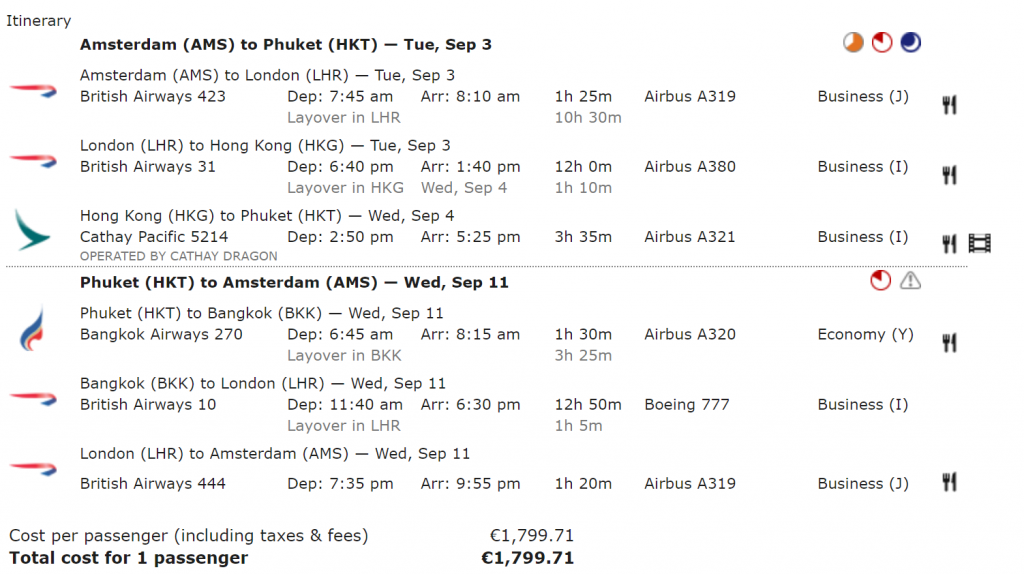
Task: Click the British Airways logo beside flight 10
Action: pyautogui.click(x=33, y=398)
